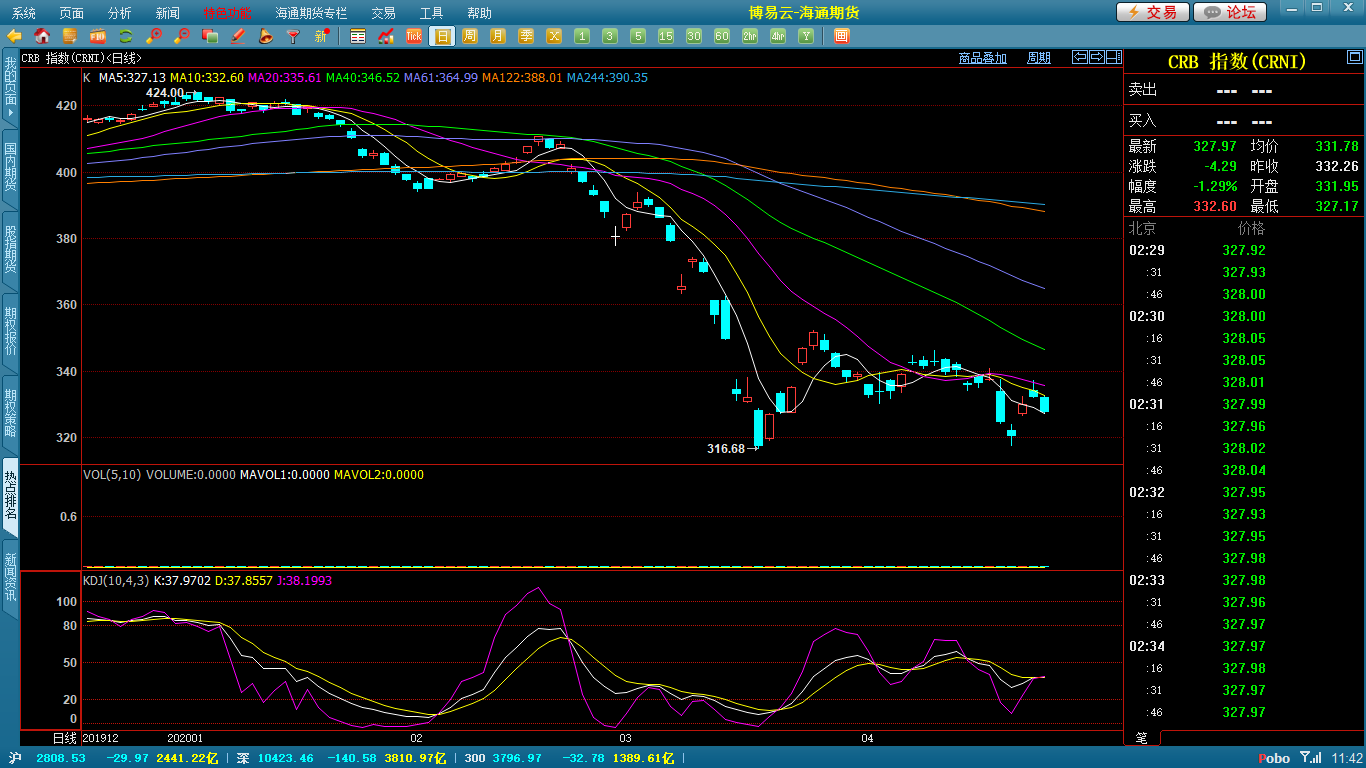The height and width of the screenshot is (768, 1366).
Task: Click the yellow back arrow icon
Action: pyautogui.click(x=14, y=36)
